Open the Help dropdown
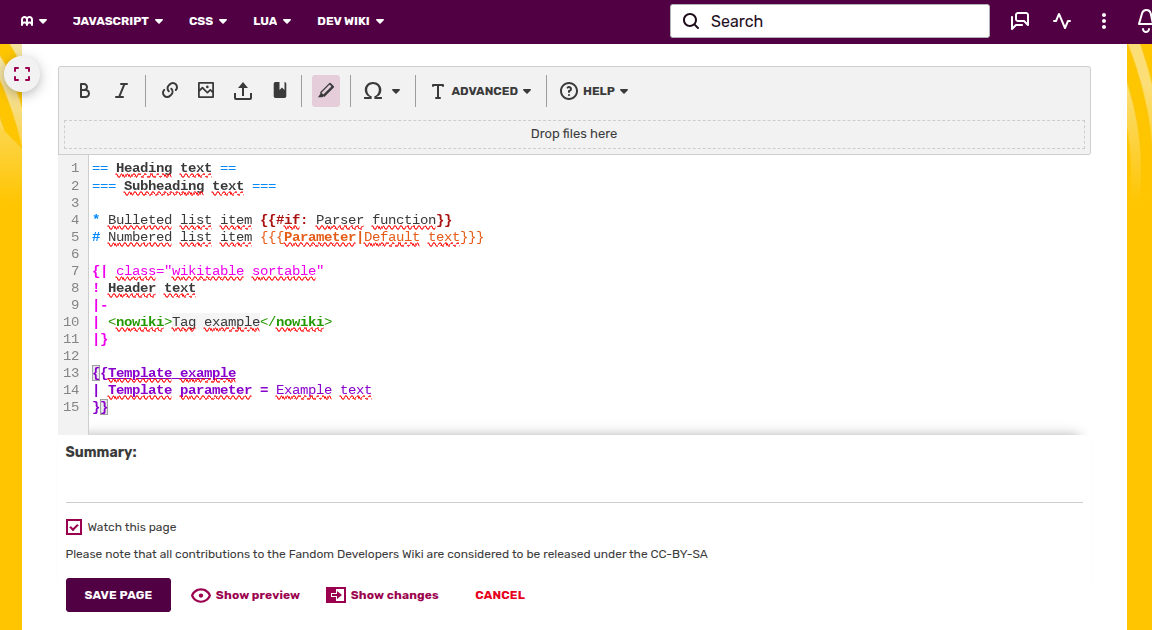 click(594, 90)
